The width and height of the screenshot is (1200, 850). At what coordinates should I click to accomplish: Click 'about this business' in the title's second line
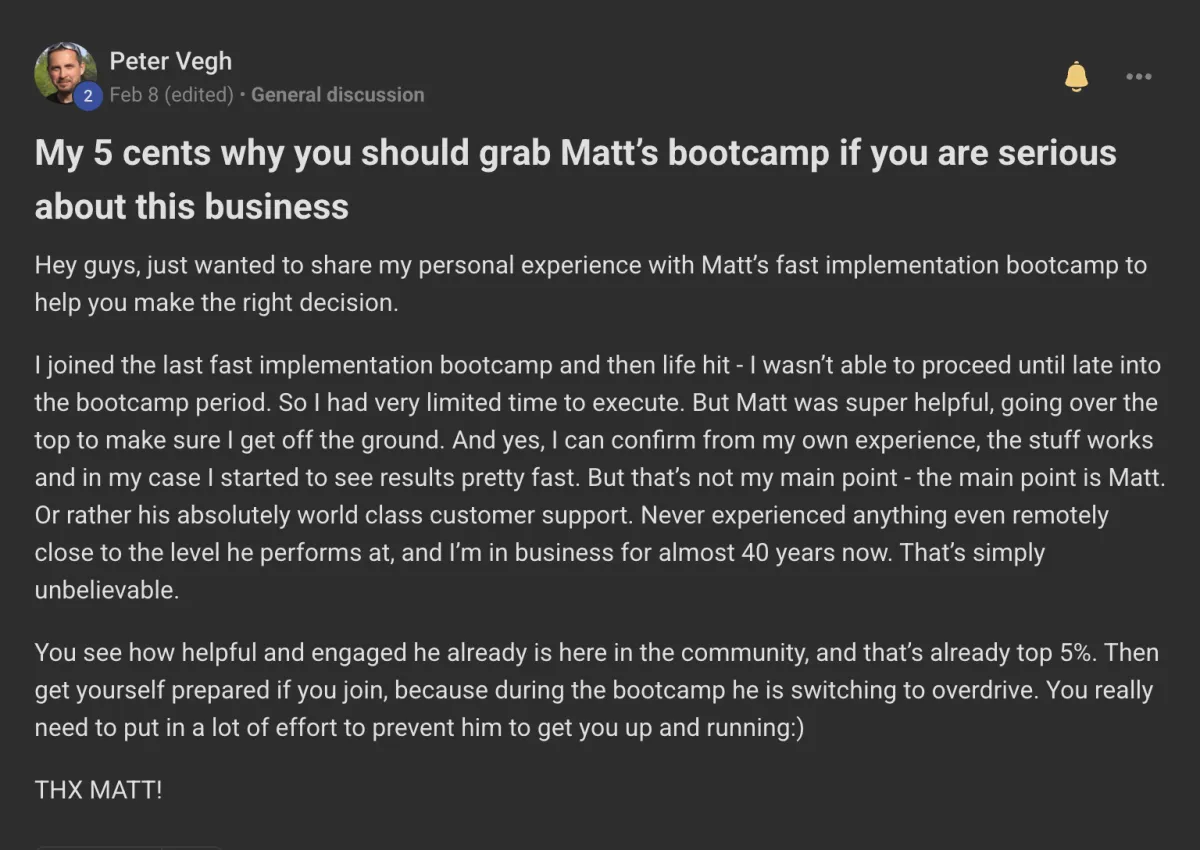tap(192, 206)
